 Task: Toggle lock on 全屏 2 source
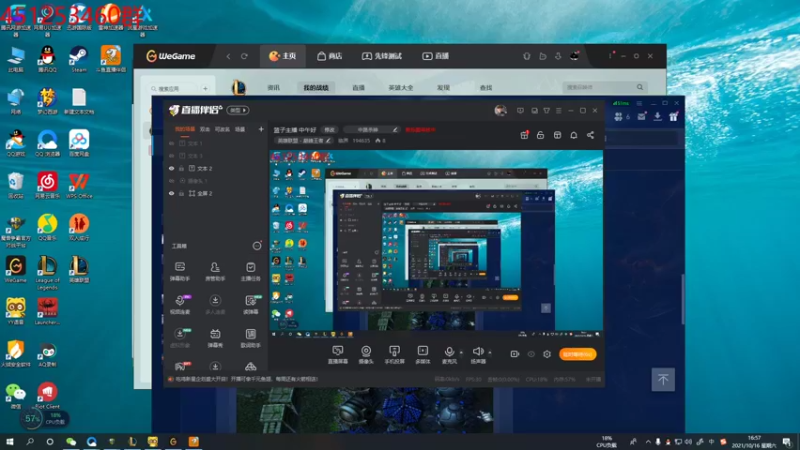click(x=181, y=193)
